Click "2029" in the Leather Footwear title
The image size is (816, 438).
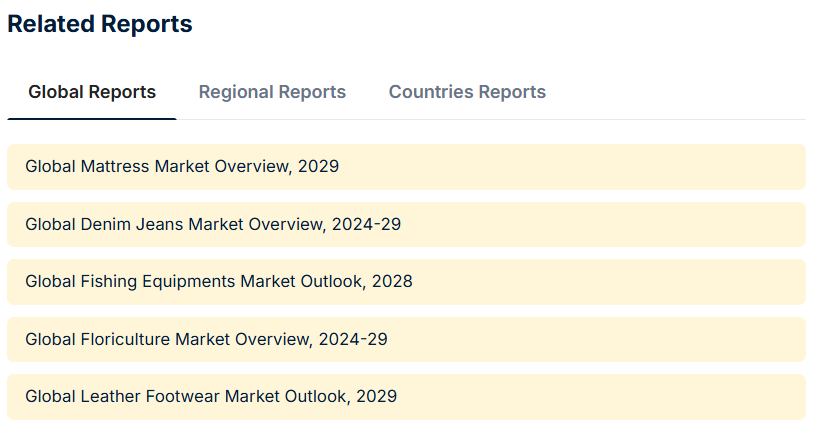376,396
